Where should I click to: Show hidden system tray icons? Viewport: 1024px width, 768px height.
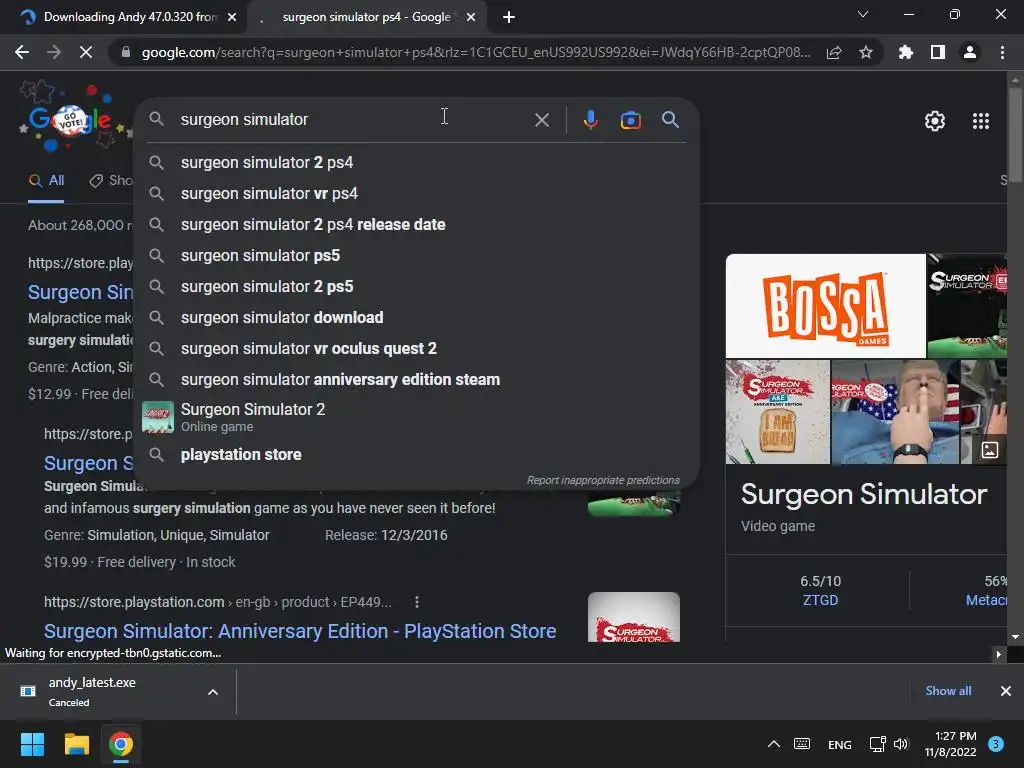[774, 744]
